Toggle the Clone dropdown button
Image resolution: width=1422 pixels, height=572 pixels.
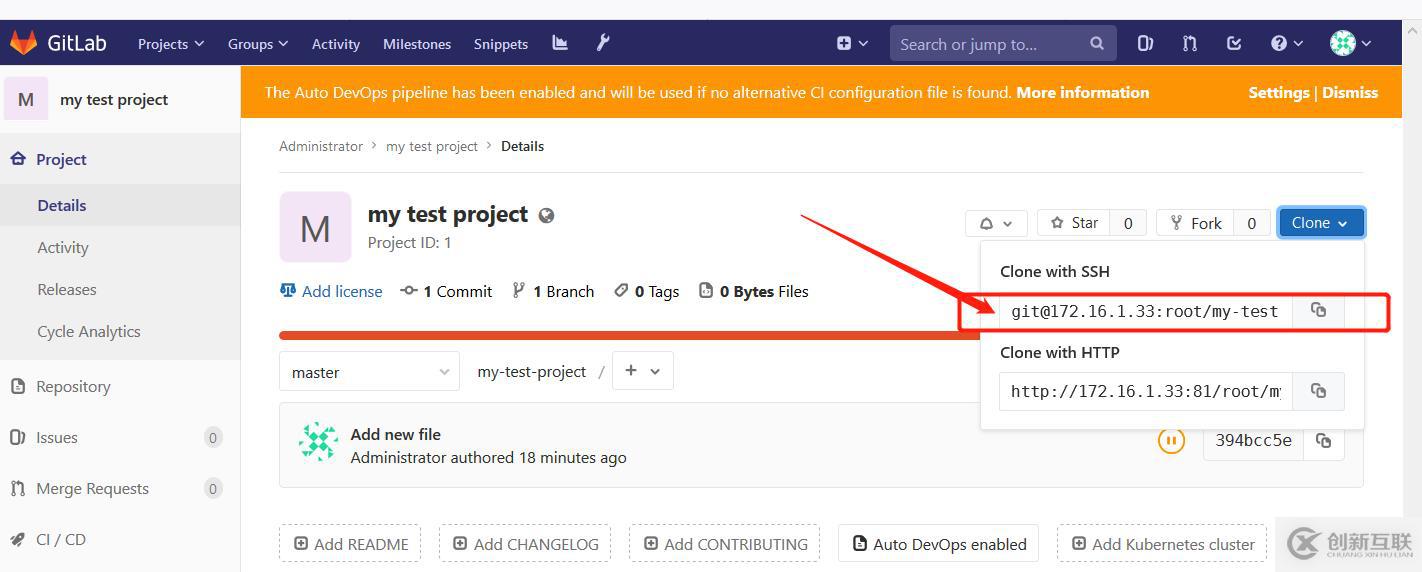(x=1320, y=223)
